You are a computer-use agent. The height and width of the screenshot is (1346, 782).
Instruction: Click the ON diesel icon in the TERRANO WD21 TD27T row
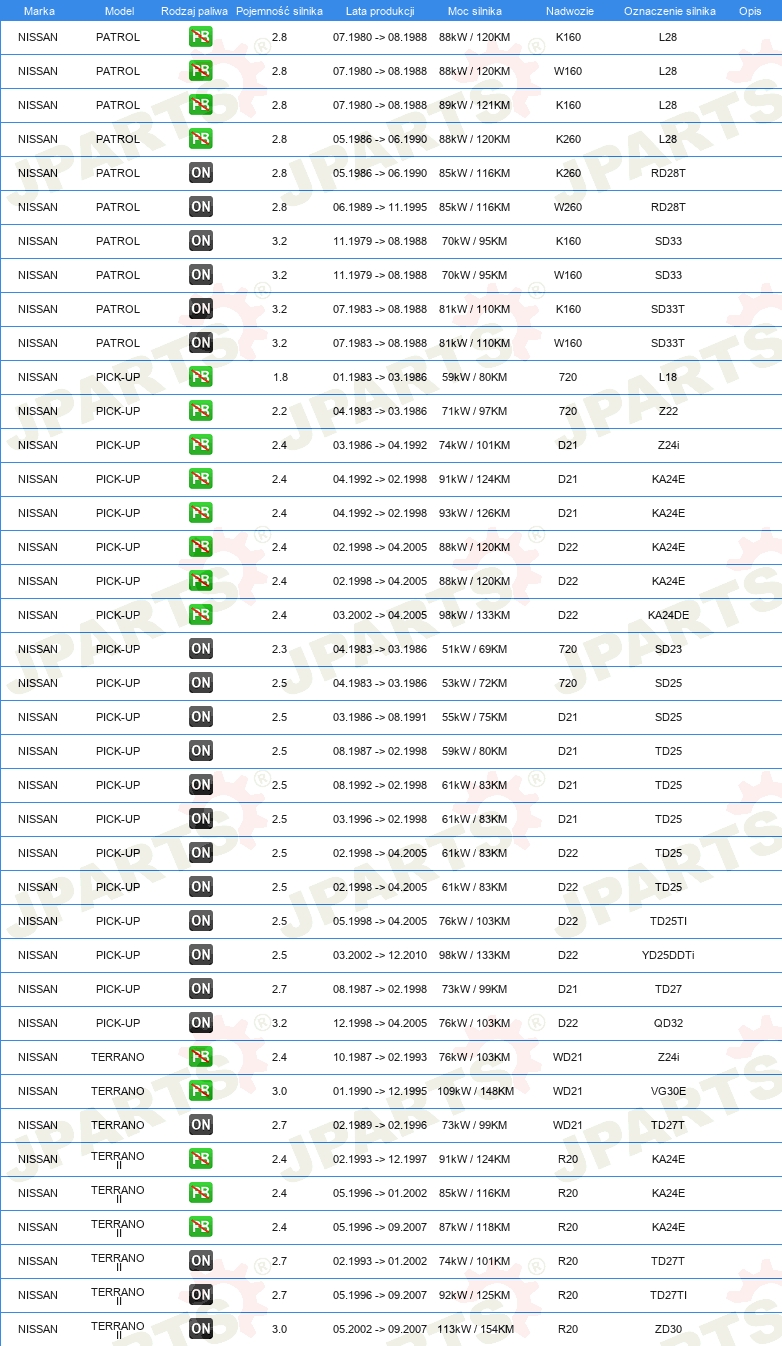pyautogui.click(x=201, y=1125)
